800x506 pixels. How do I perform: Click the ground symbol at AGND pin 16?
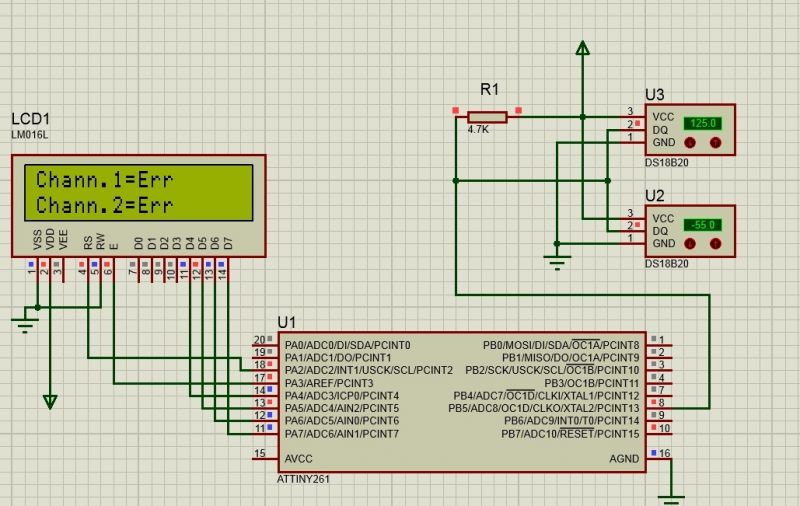pyautogui.click(x=673, y=494)
